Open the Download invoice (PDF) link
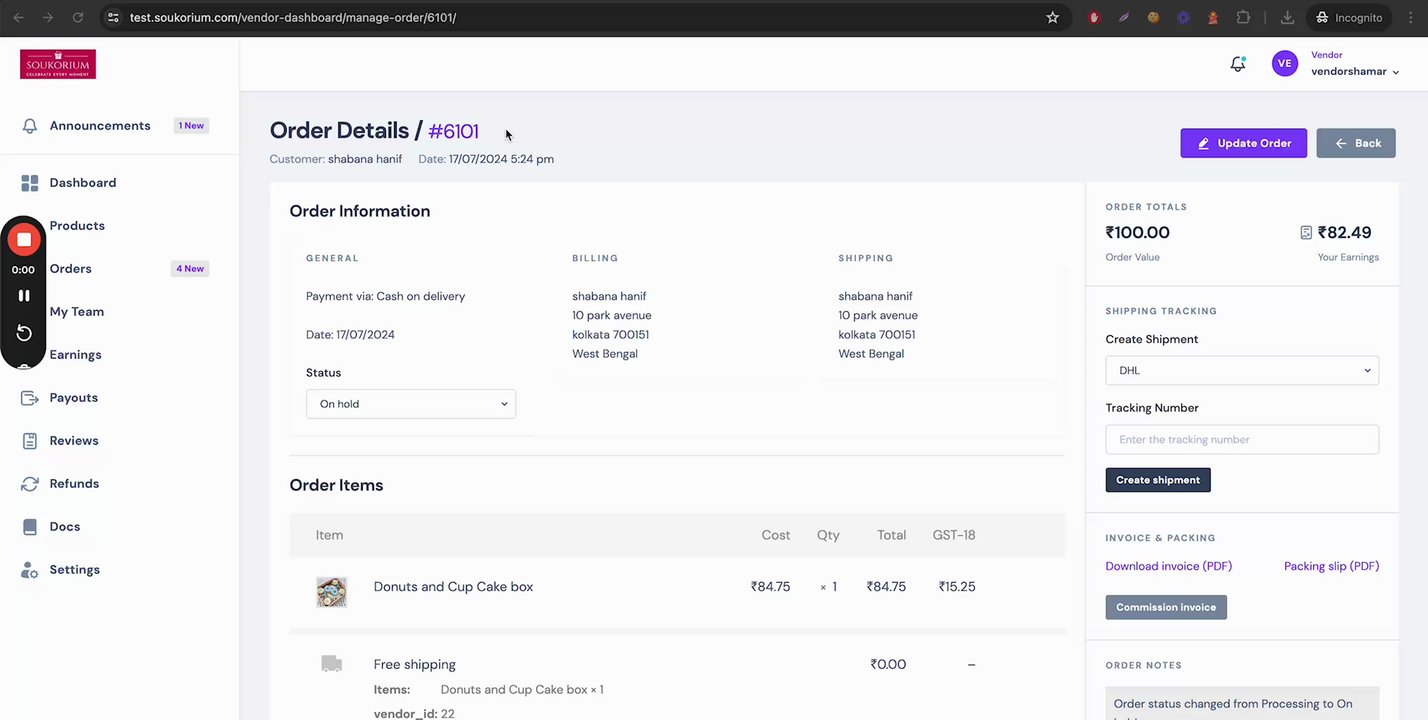The width and height of the screenshot is (1428, 720). (1168, 566)
